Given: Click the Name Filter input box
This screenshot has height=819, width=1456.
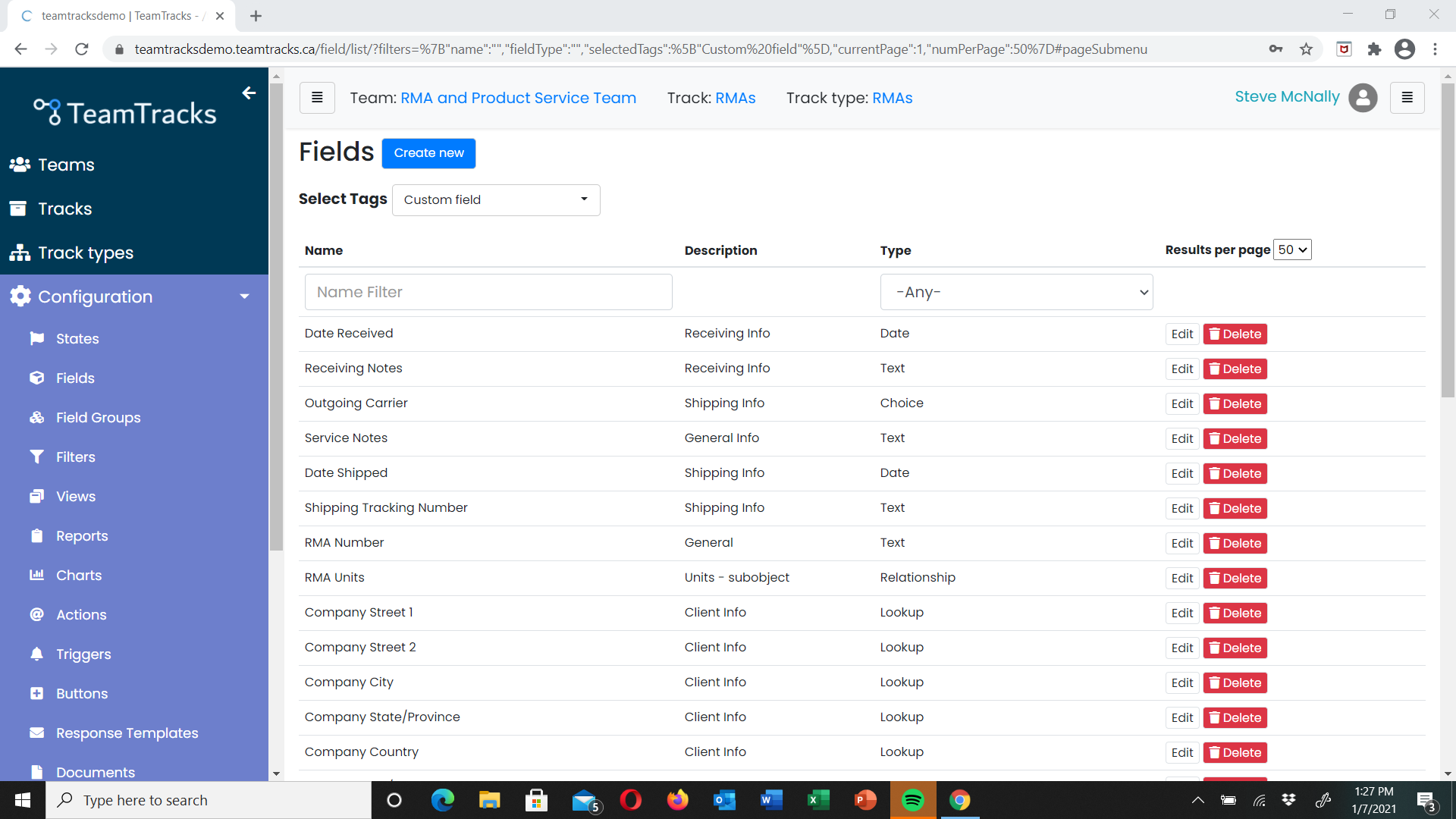Looking at the screenshot, I should pos(488,292).
